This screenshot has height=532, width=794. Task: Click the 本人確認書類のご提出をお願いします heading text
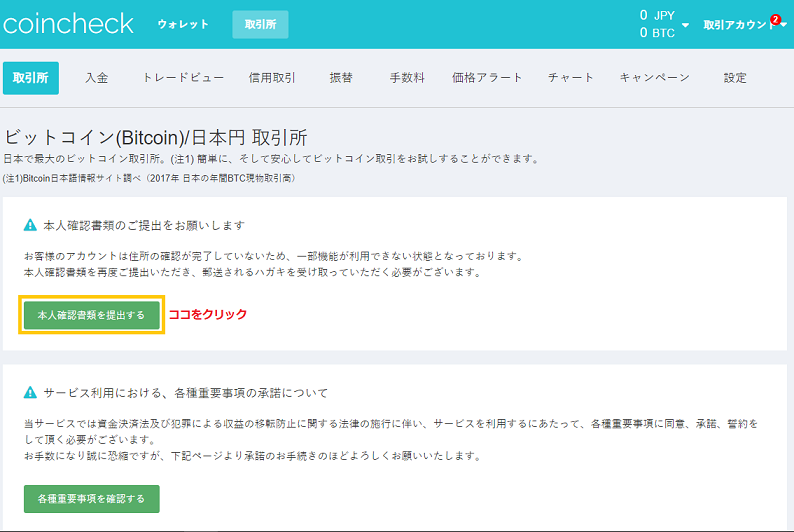point(144,225)
